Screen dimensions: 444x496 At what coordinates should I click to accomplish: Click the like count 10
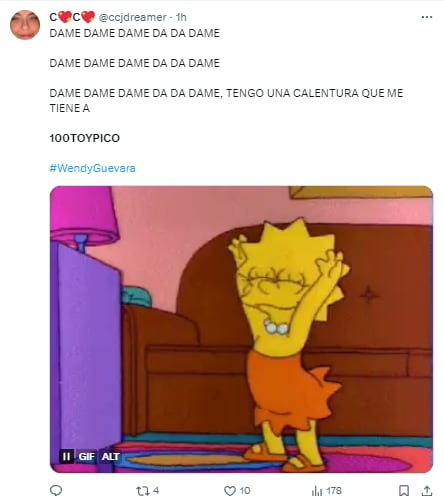[x=245, y=491]
